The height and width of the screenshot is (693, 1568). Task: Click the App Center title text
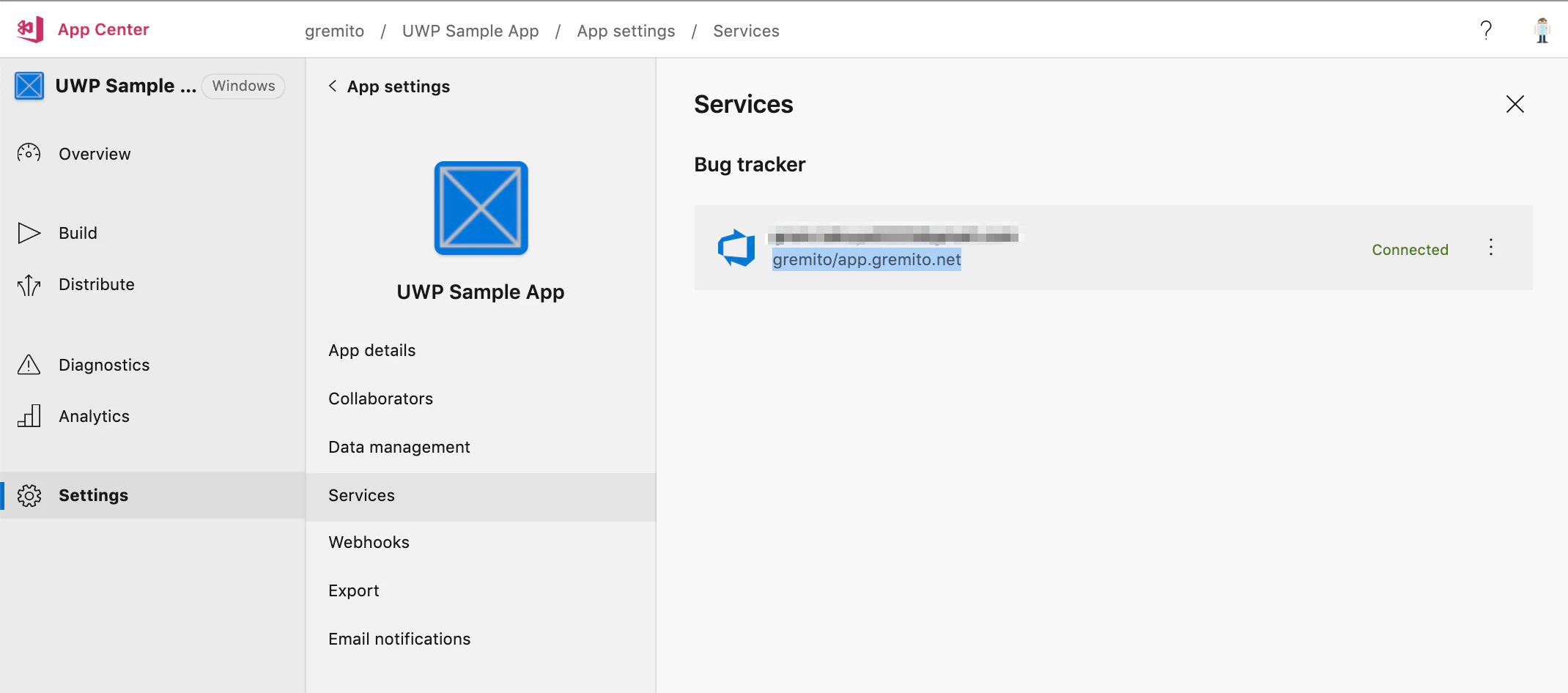(103, 29)
